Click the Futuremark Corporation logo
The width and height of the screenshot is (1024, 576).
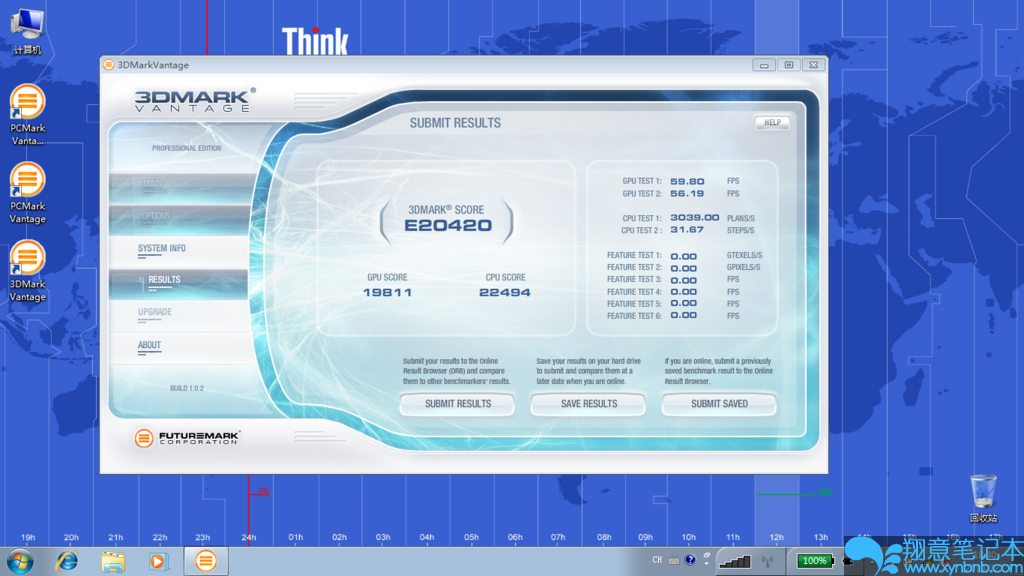click(x=187, y=438)
